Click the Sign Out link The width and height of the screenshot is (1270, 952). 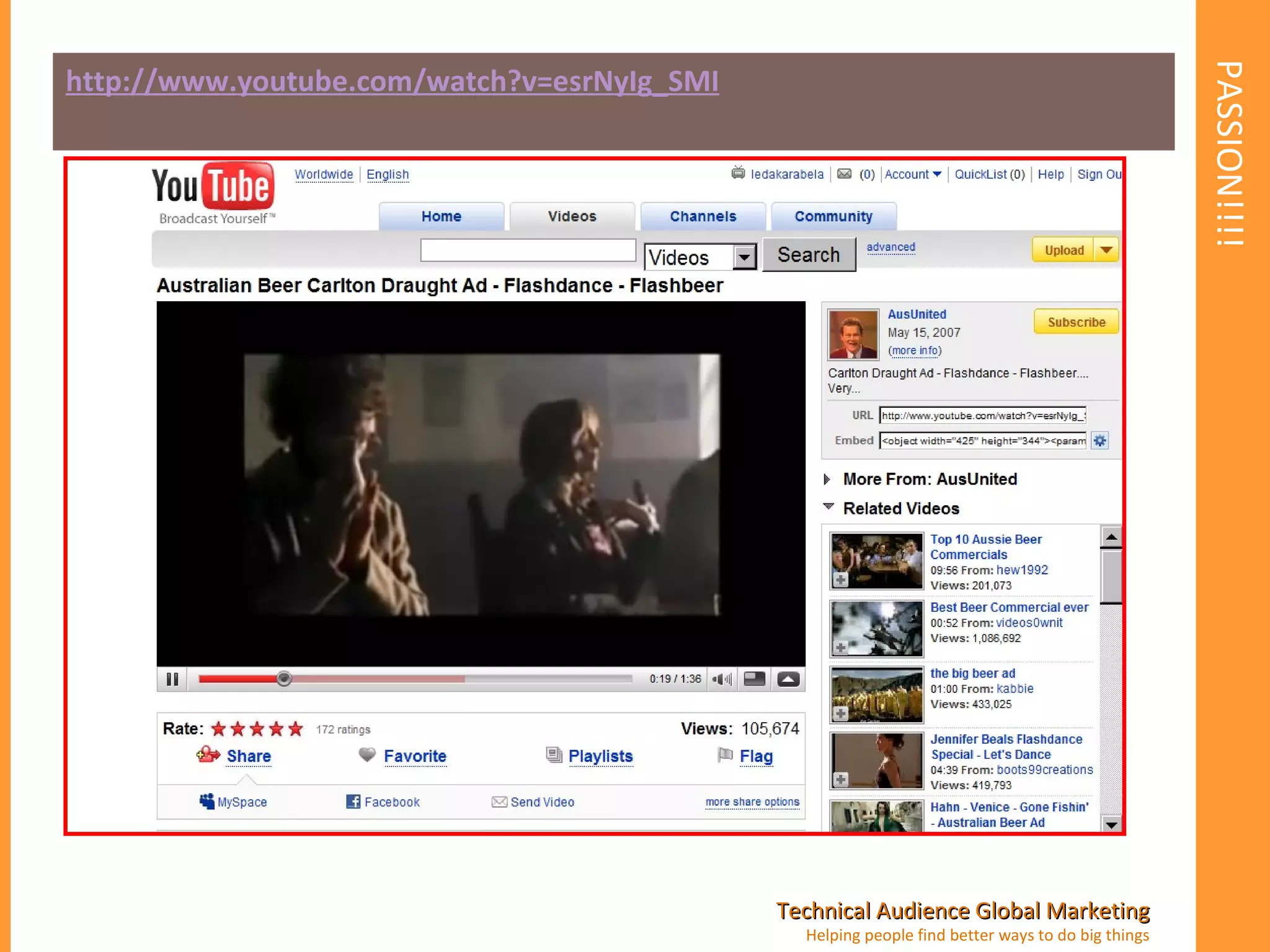(1099, 174)
